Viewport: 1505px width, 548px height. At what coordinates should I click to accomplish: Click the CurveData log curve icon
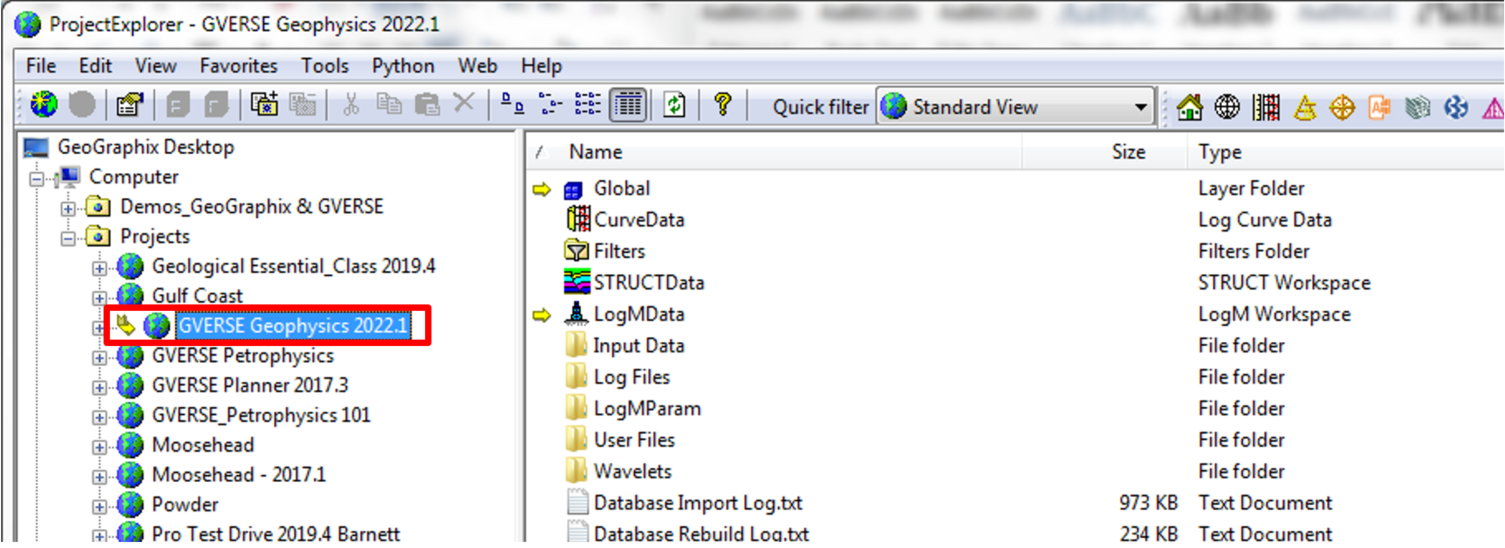coord(578,219)
